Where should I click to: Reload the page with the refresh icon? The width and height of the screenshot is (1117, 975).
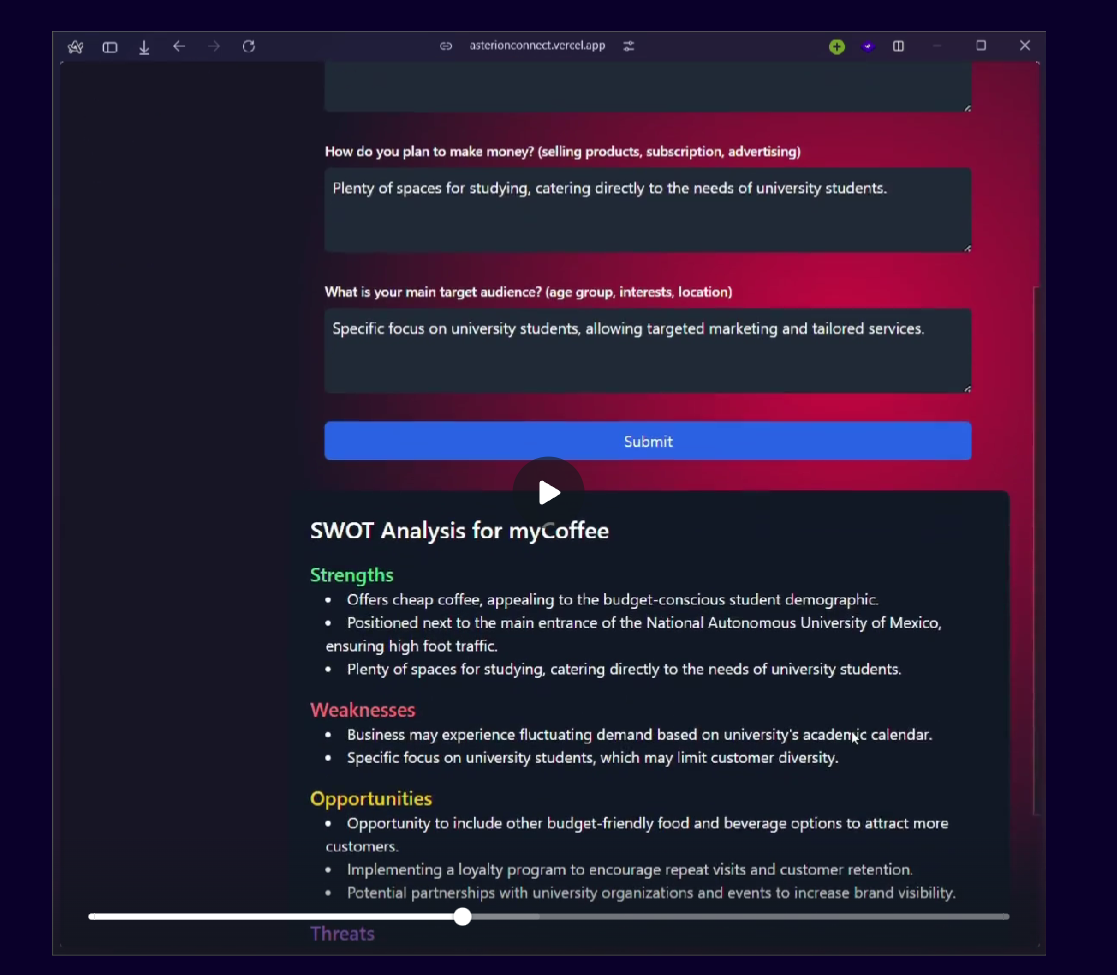249,46
